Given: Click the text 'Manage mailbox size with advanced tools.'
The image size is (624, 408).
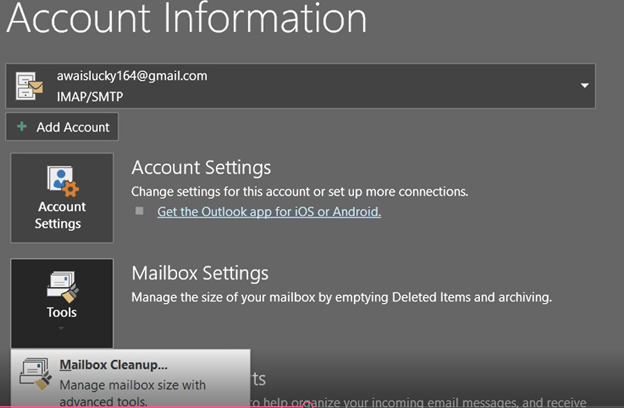Looking at the screenshot, I should 133,393.
